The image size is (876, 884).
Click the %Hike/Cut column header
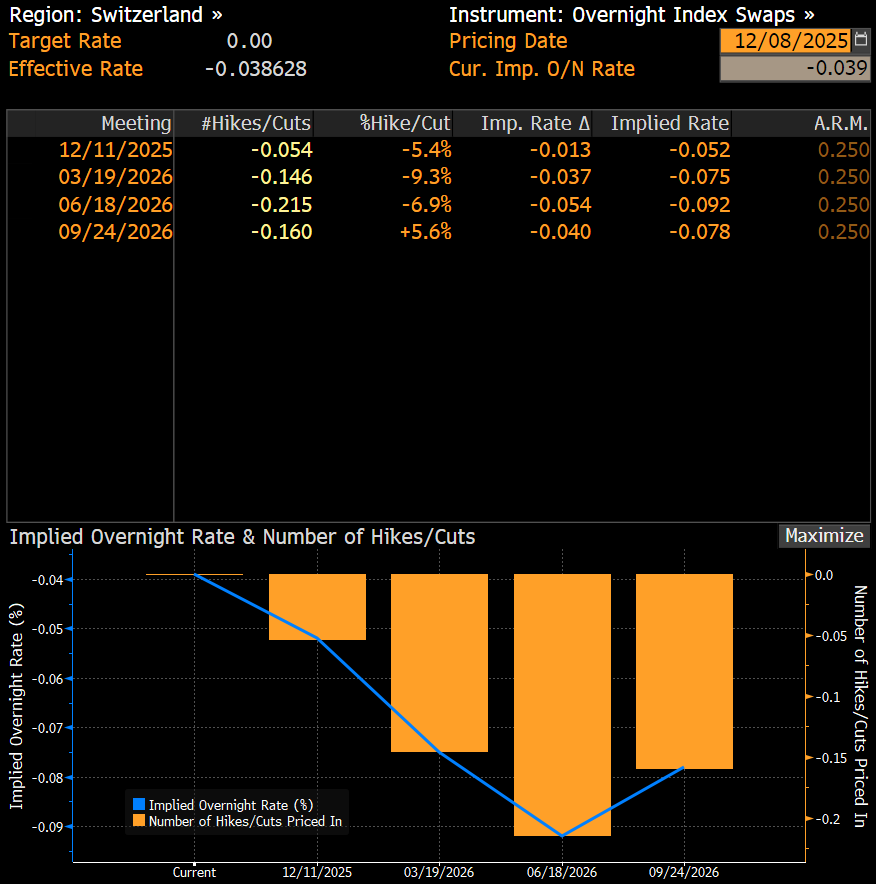(x=405, y=123)
